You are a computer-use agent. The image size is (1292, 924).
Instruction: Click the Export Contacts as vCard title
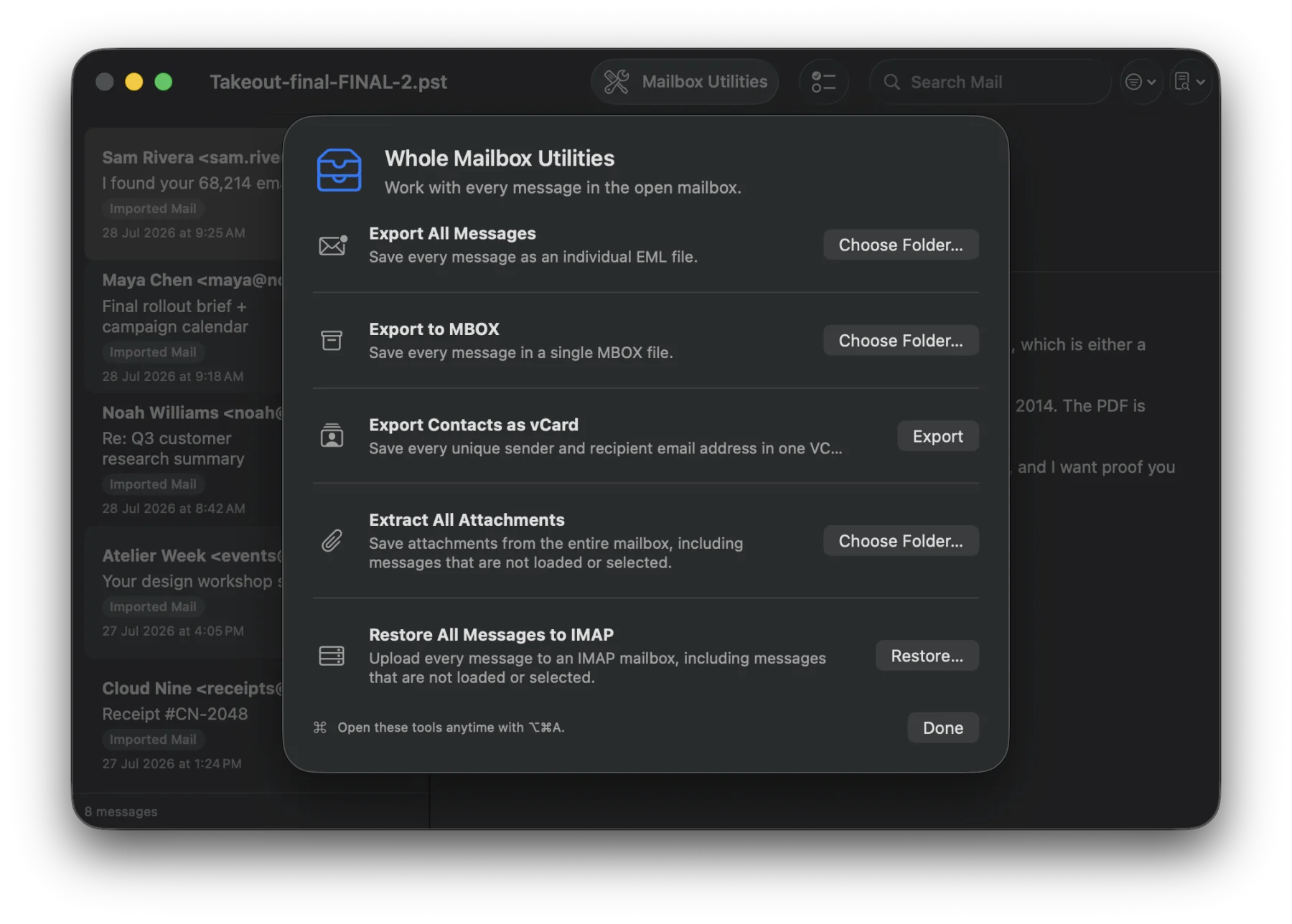tap(473, 425)
